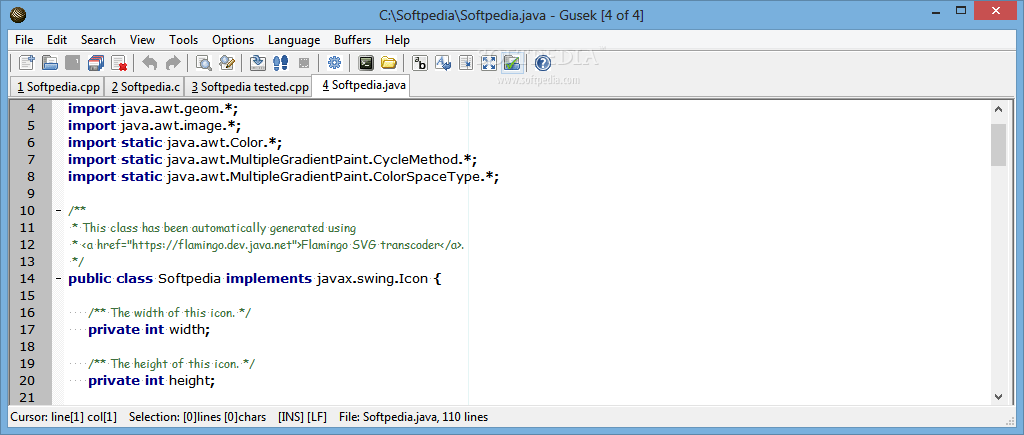
Task: Click 'File: Softpedia.java, 110 lines' in the status bar
Action: [413, 417]
